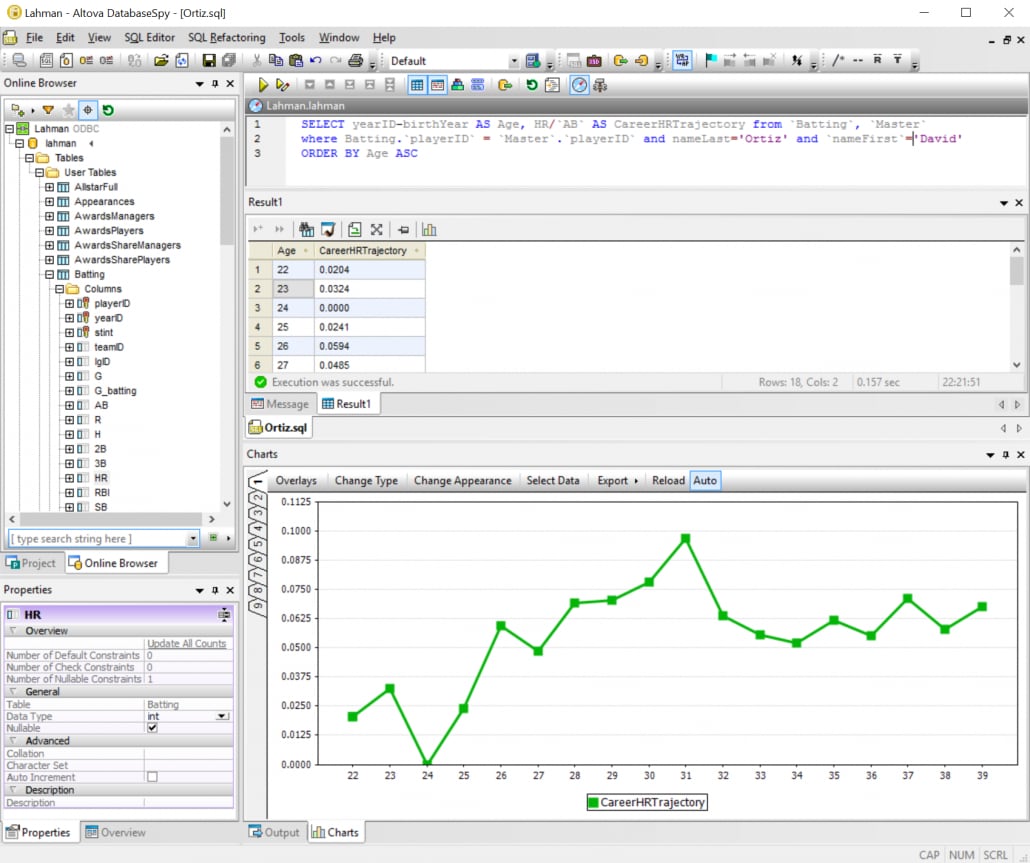
Task: Click the Export data icon in SQL editor toolbar
Action: coord(504,85)
